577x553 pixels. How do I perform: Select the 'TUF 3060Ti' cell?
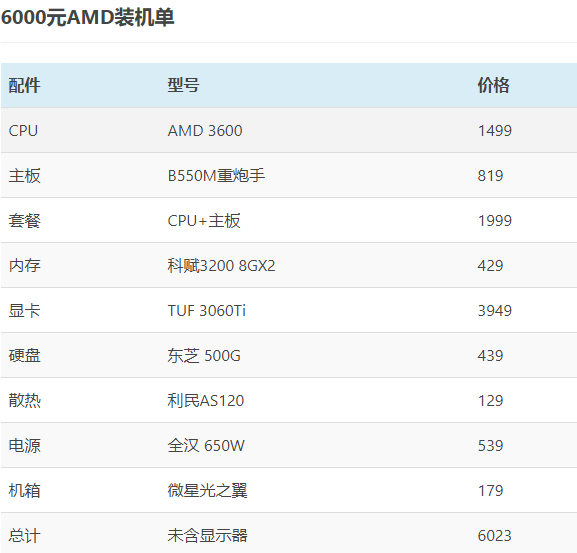tap(206, 311)
